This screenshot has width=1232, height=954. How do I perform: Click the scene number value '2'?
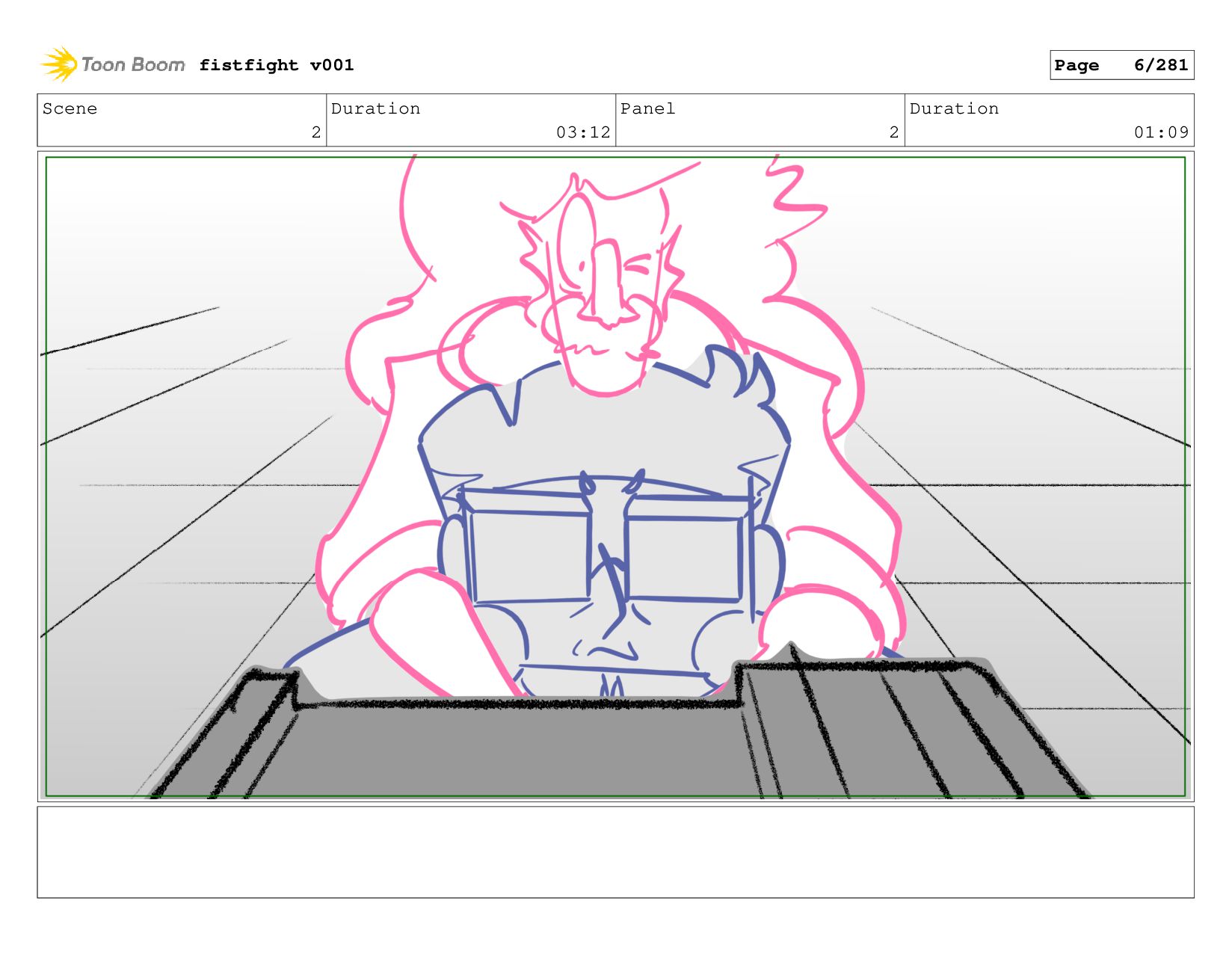click(x=316, y=132)
